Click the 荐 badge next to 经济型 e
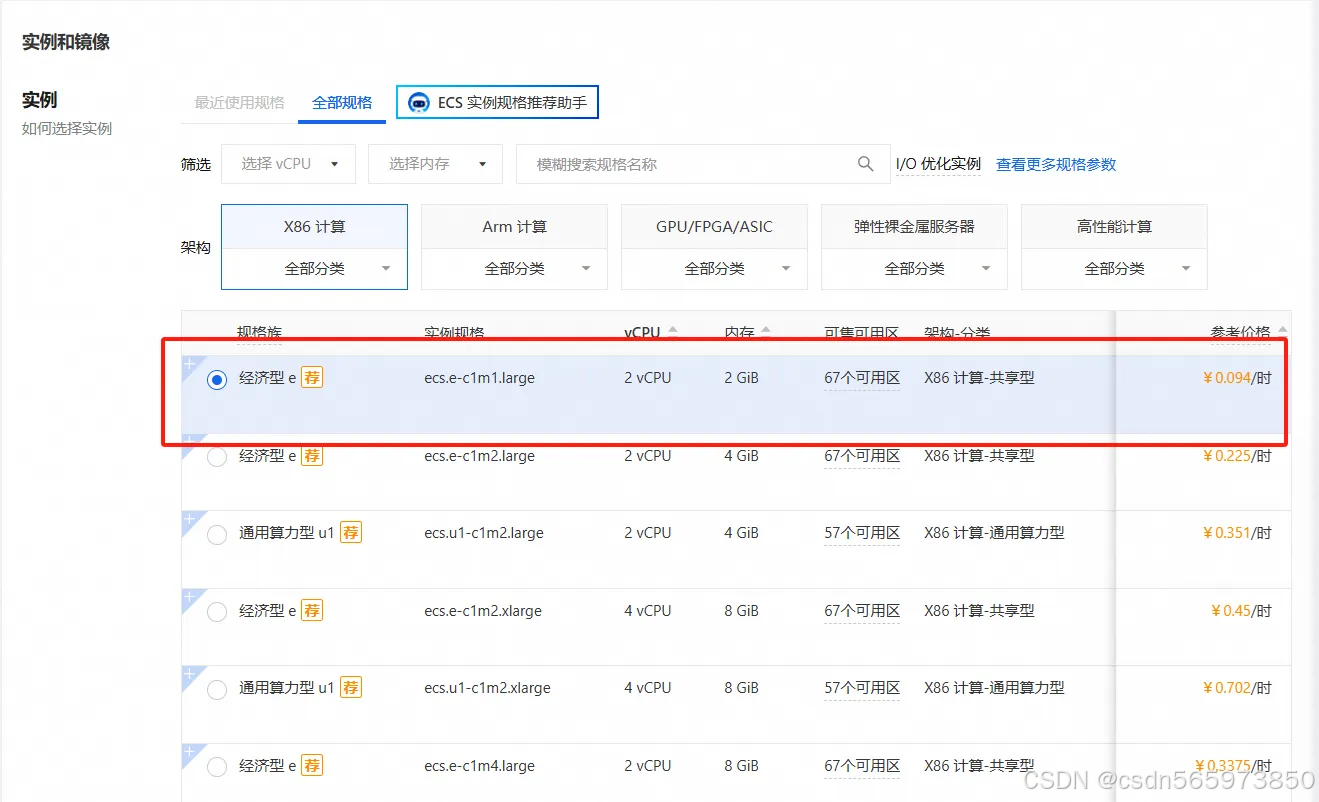1319x802 pixels. pos(311,377)
